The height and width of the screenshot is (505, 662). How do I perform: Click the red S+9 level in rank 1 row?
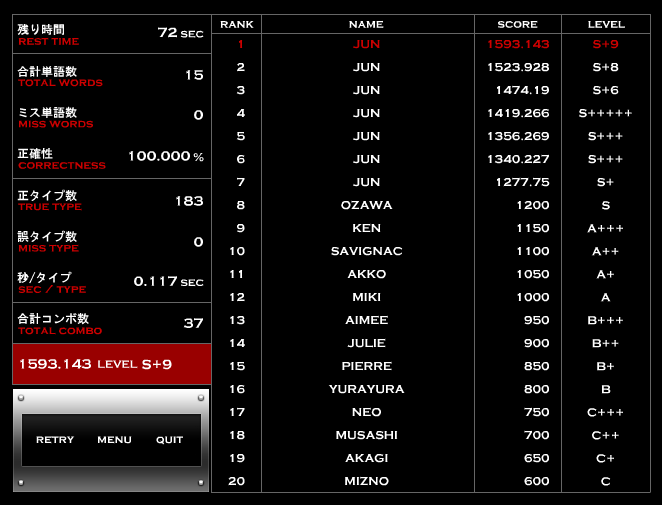click(605, 44)
